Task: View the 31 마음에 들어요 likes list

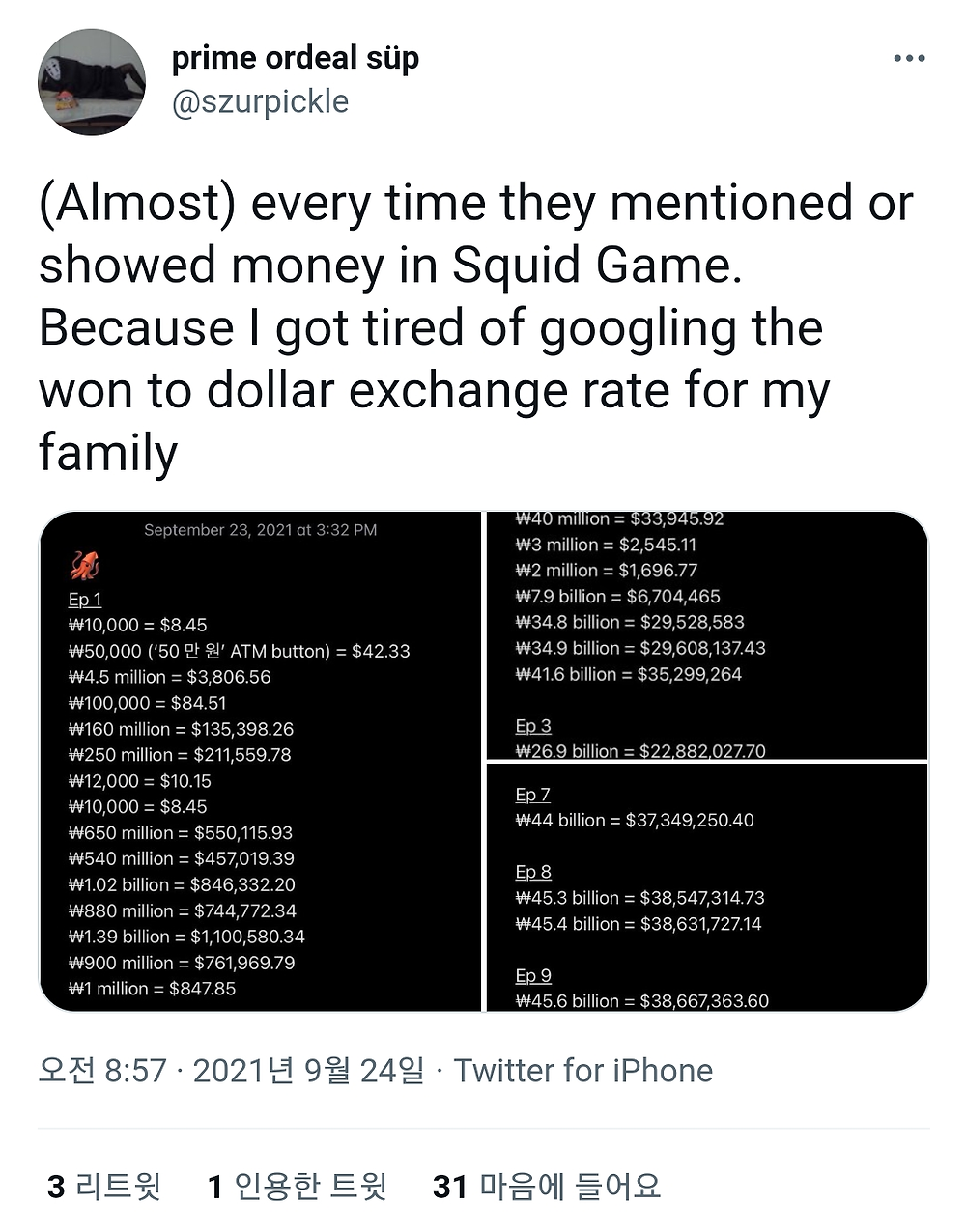Action: click(547, 1186)
